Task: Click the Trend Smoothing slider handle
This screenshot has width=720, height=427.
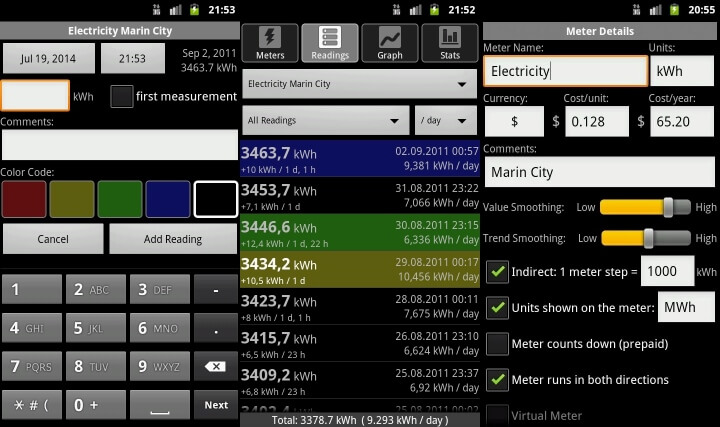Action: (x=648, y=238)
